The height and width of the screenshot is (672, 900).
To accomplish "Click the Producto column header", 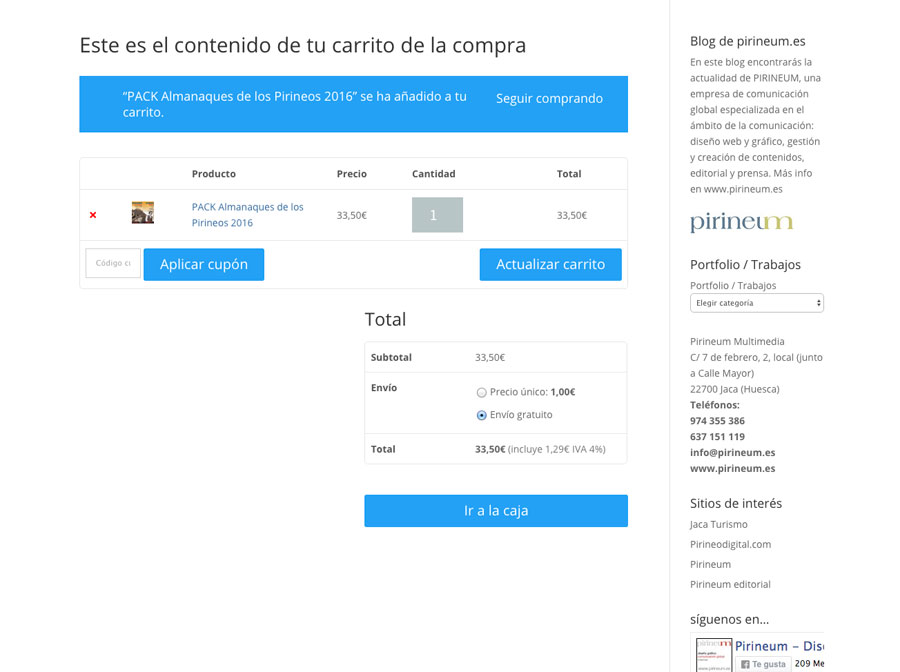I will point(214,174).
